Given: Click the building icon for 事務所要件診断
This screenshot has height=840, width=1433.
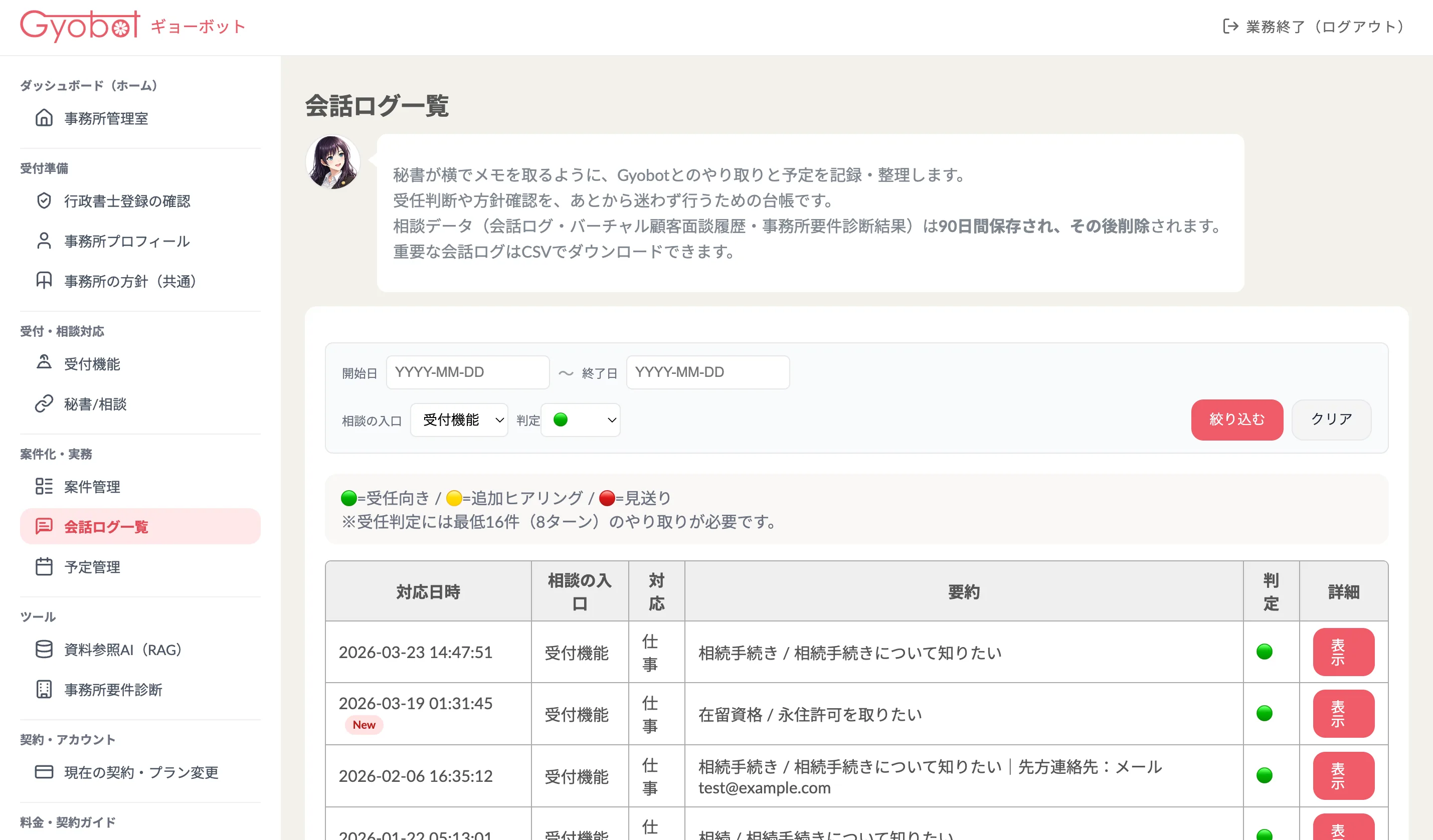Looking at the screenshot, I should (x=44, y=689).
